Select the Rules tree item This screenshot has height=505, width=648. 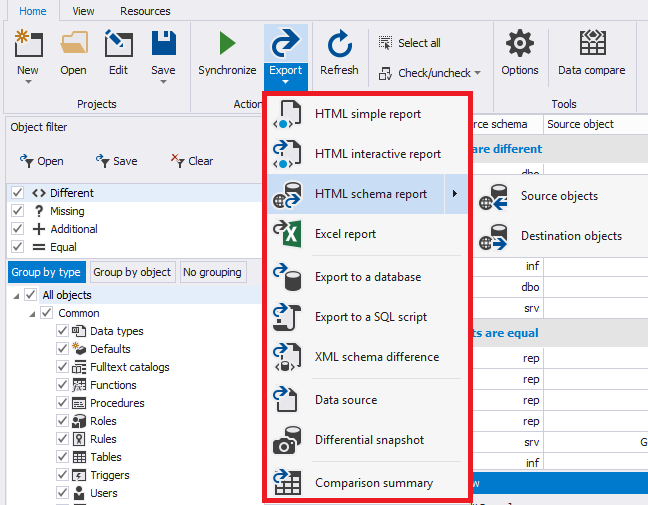tap(103, 439)
